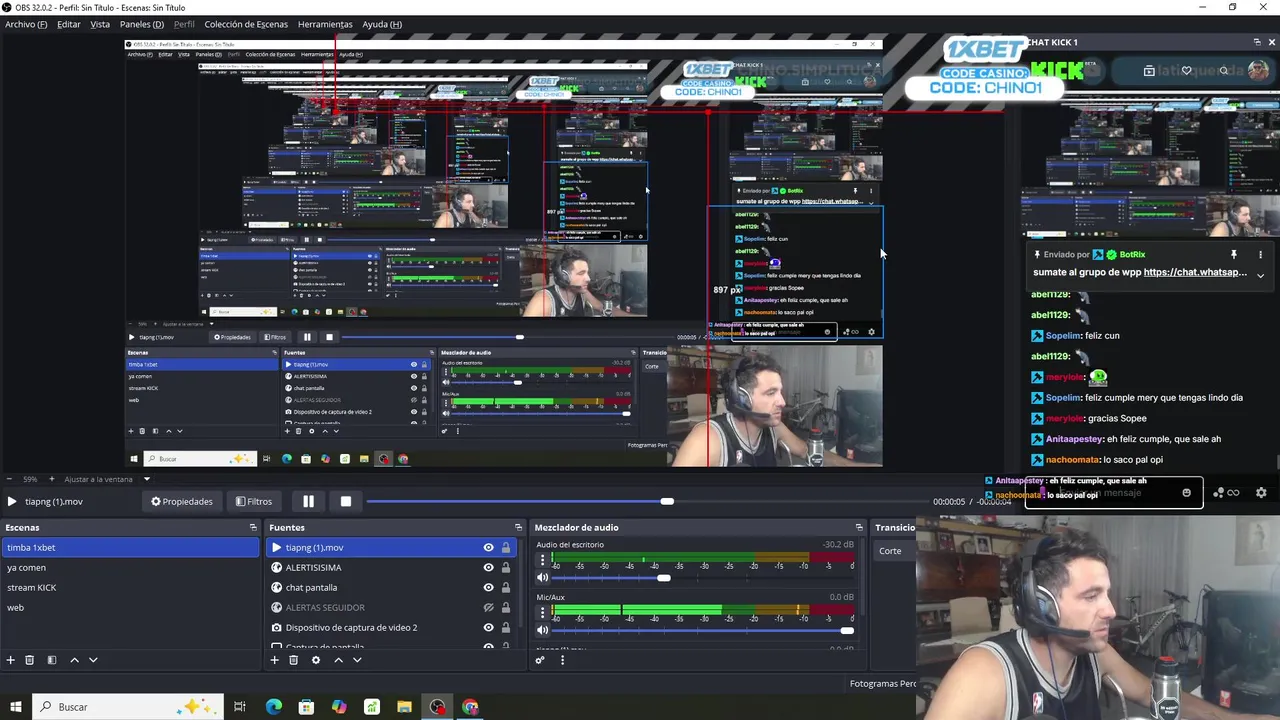Click the Filtros button

pyautogui.click(x=254, y=501)
